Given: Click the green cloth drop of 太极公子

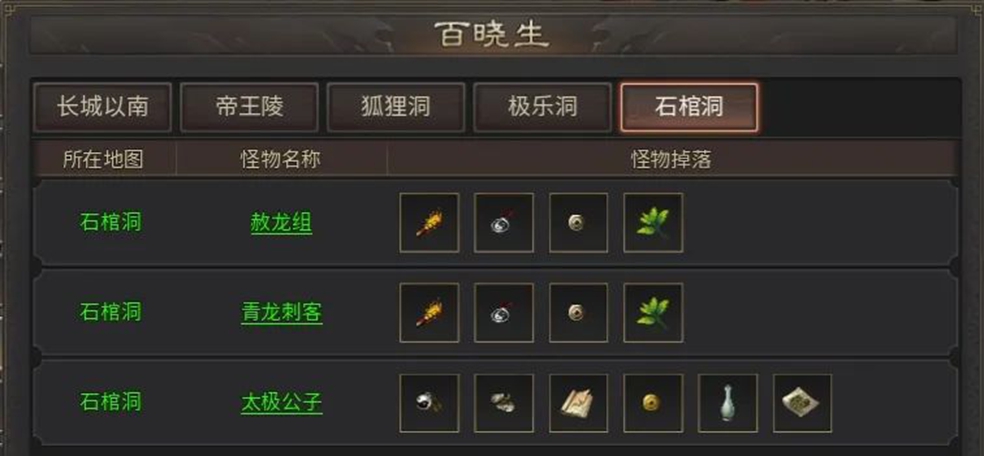Looking at the screenshot, I should [803, 403].
